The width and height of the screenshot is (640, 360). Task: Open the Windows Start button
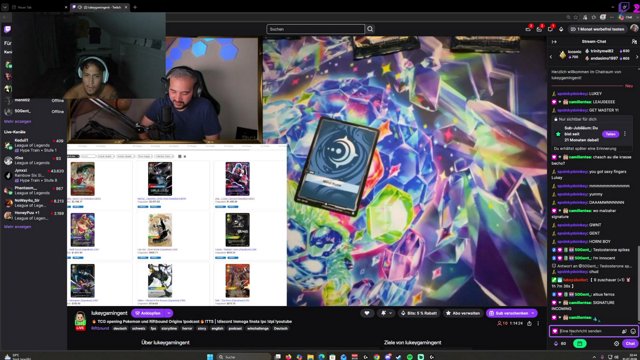[210, 357]
